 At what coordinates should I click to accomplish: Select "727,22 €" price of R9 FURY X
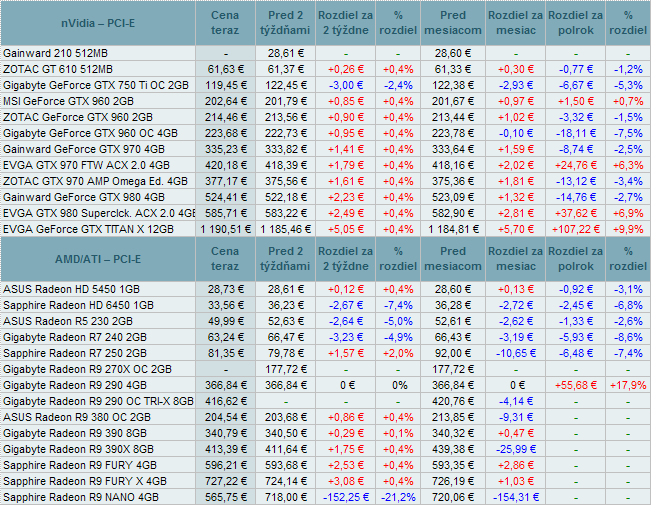(225, 481)
